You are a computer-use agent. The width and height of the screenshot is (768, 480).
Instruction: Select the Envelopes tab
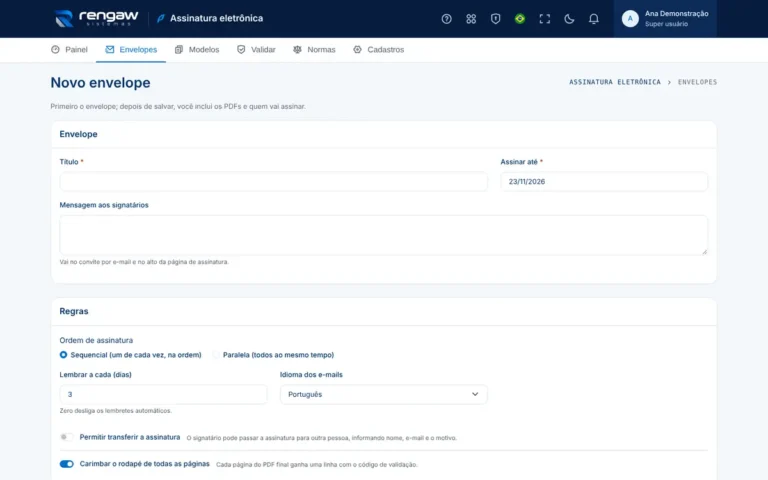coord(131,49)
